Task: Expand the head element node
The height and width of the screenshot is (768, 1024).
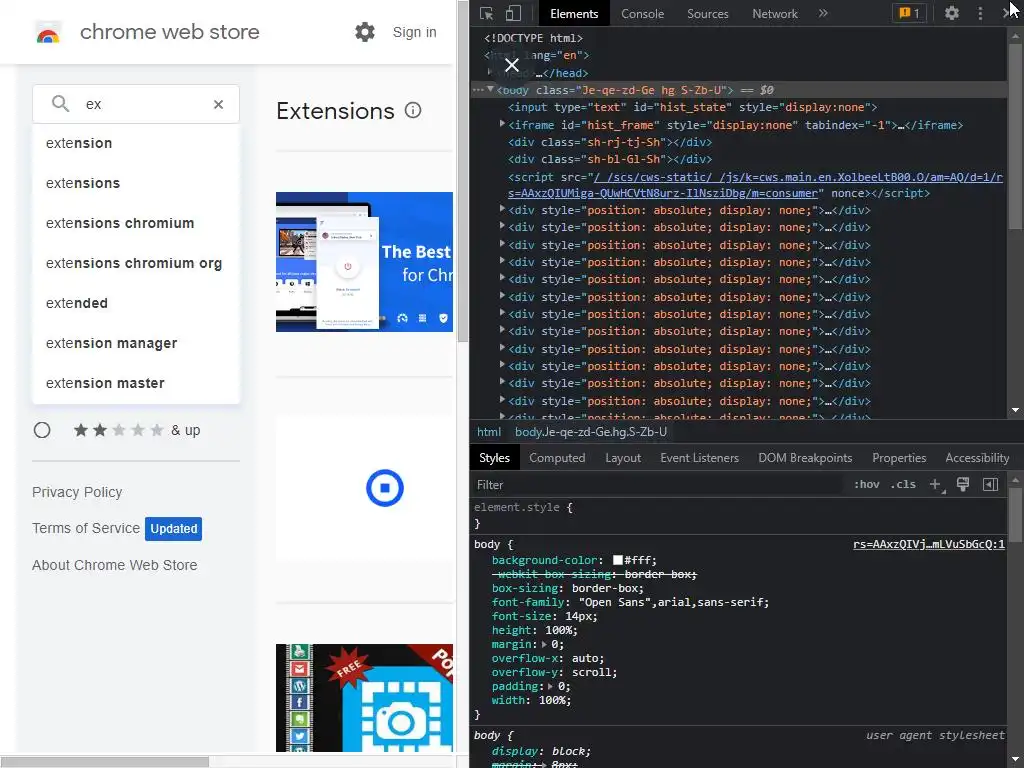Action: (x=490, y=72)
